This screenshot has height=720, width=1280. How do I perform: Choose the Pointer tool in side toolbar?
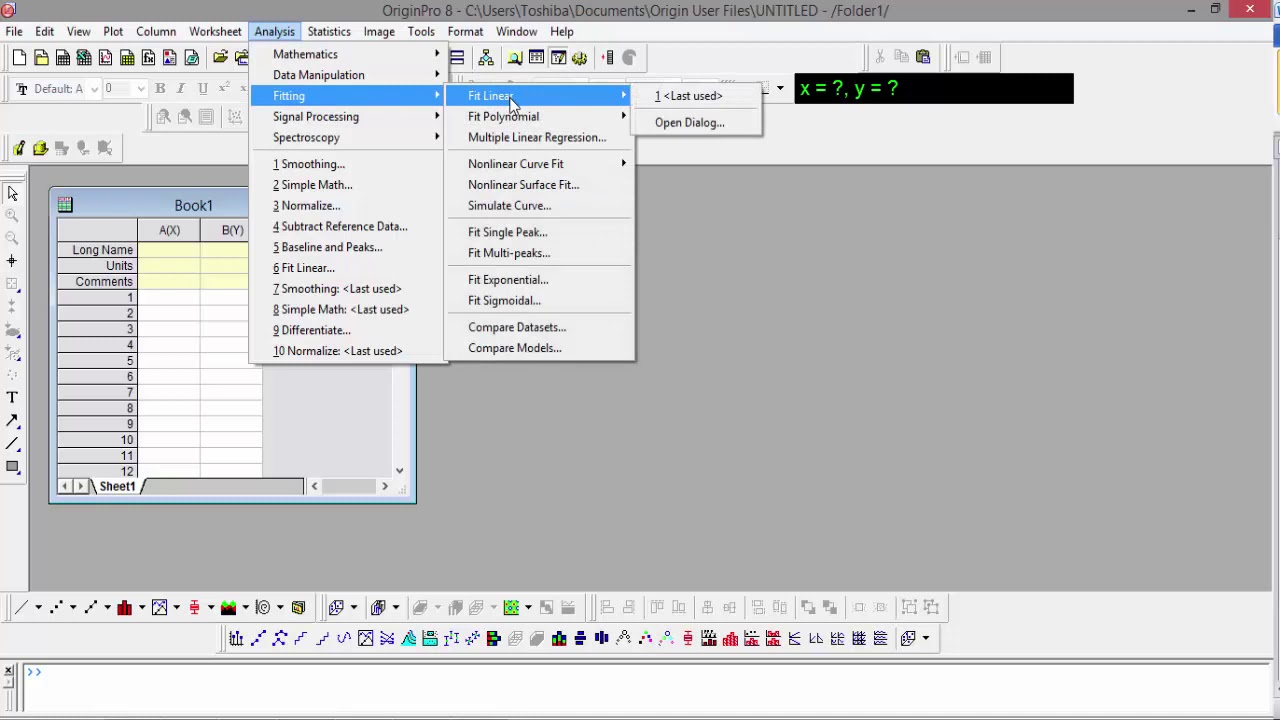12,193
